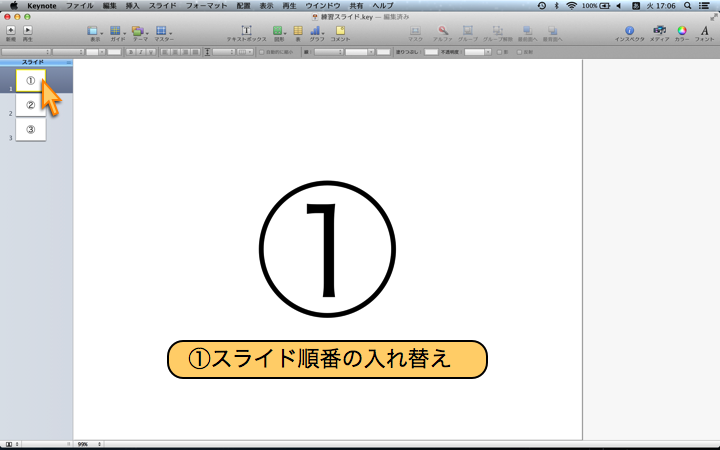720x450 pixels.
Task: Click the stroke color well
Action: click(383, 52)
